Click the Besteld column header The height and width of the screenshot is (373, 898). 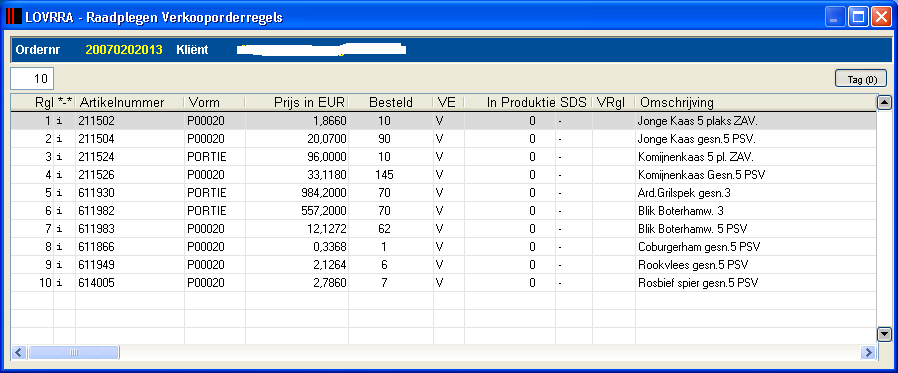tap(391, 103)
